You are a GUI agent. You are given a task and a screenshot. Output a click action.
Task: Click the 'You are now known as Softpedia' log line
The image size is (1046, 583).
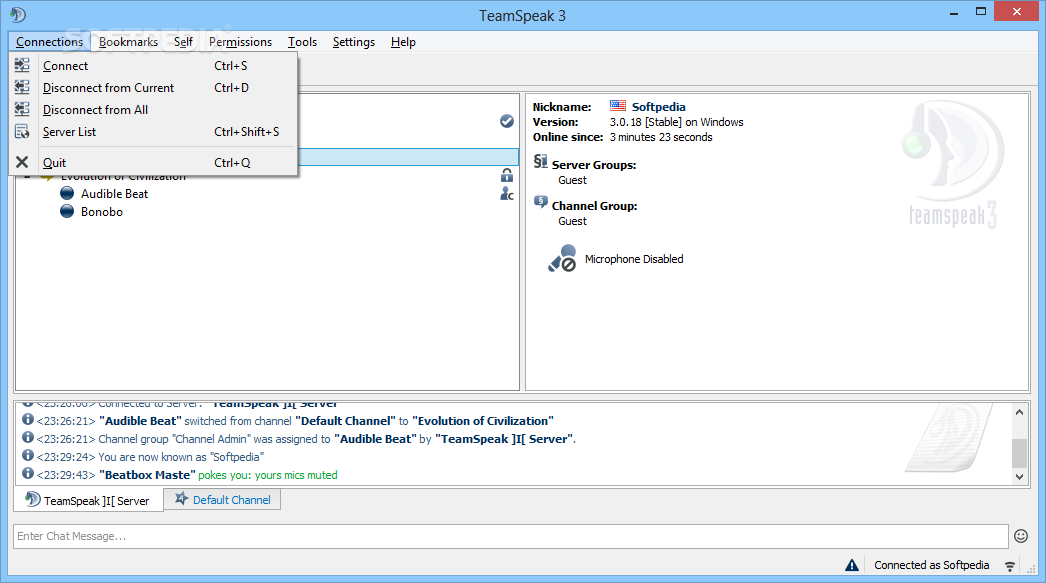tap(181, 457)
